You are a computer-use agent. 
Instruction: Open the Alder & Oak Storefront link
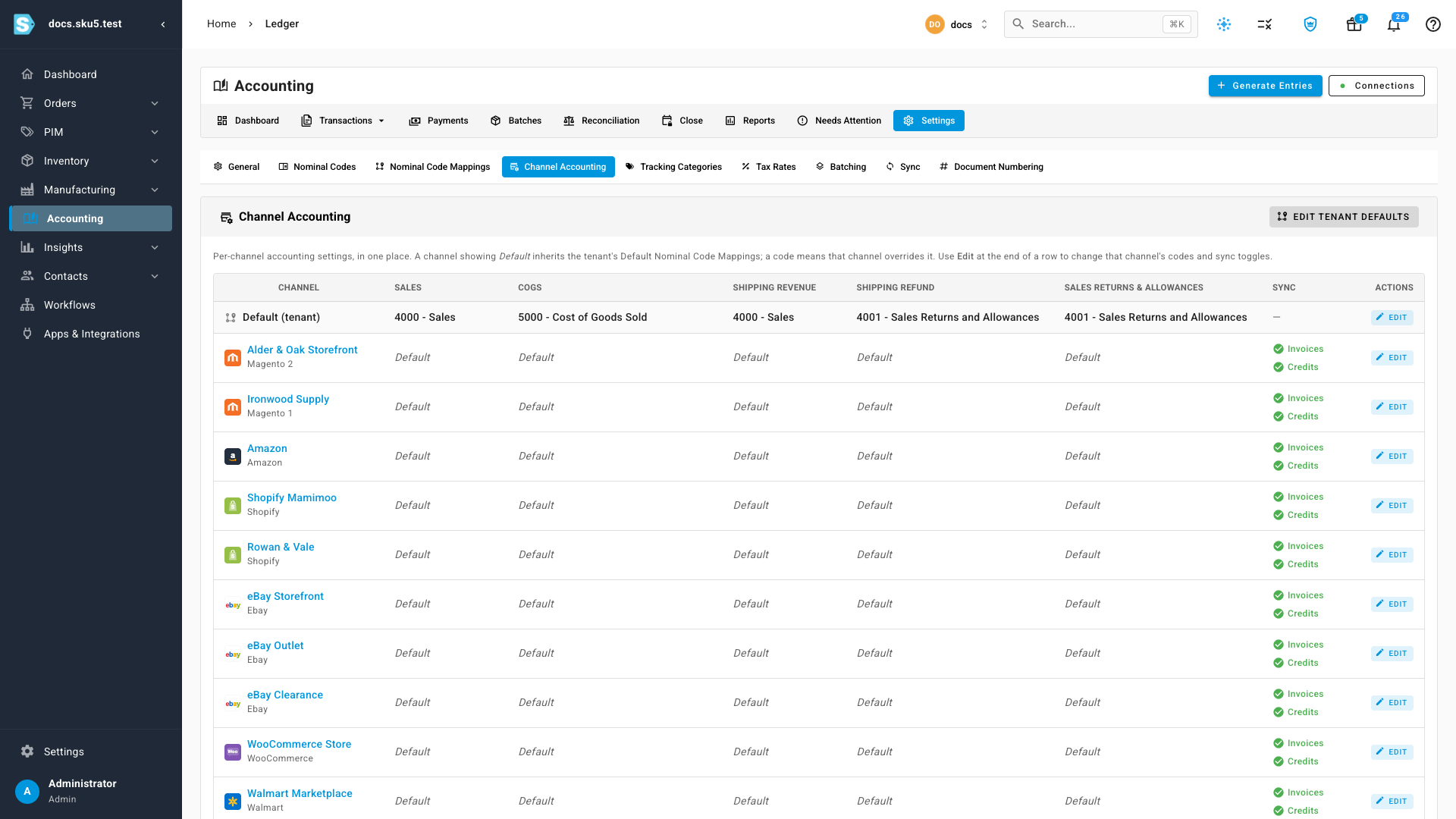tap(302, 350)
